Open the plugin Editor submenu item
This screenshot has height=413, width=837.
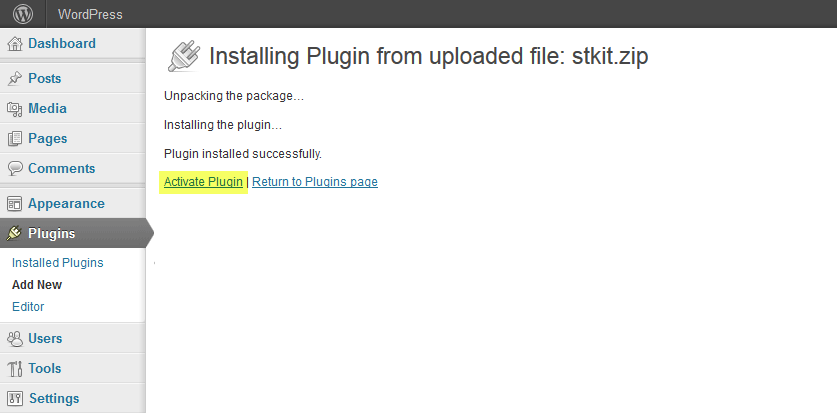pyautogui.click(x=28, y=307)
